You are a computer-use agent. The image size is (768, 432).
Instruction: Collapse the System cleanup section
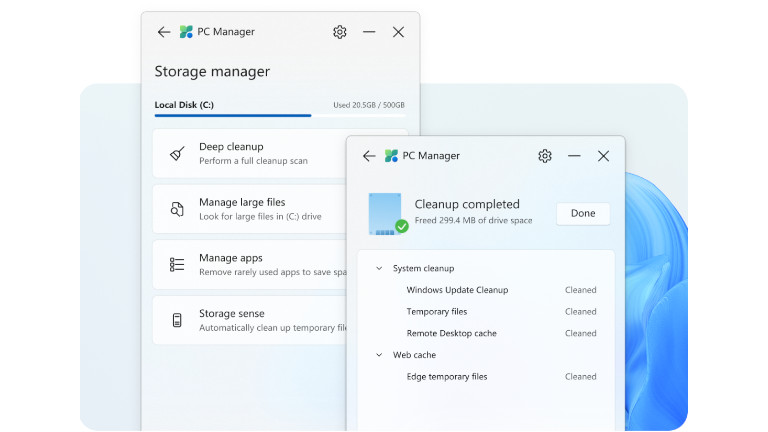pyautogui.click(x=379, y=268)
